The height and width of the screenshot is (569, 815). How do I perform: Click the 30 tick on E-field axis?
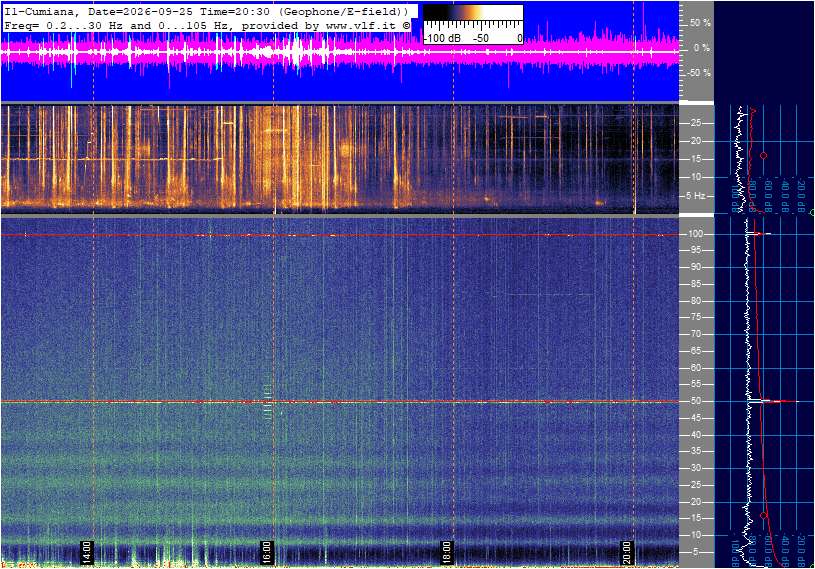click(695, 468)
